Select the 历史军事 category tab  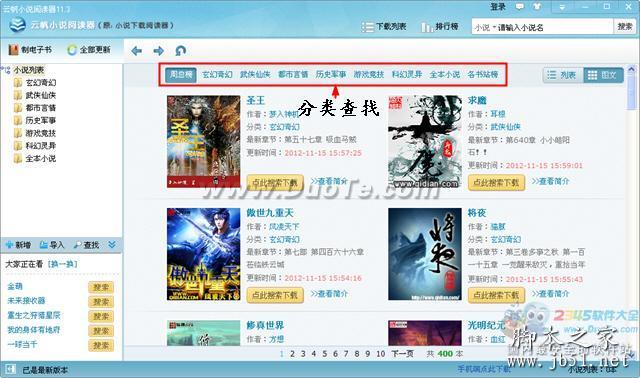click(331, 75)
